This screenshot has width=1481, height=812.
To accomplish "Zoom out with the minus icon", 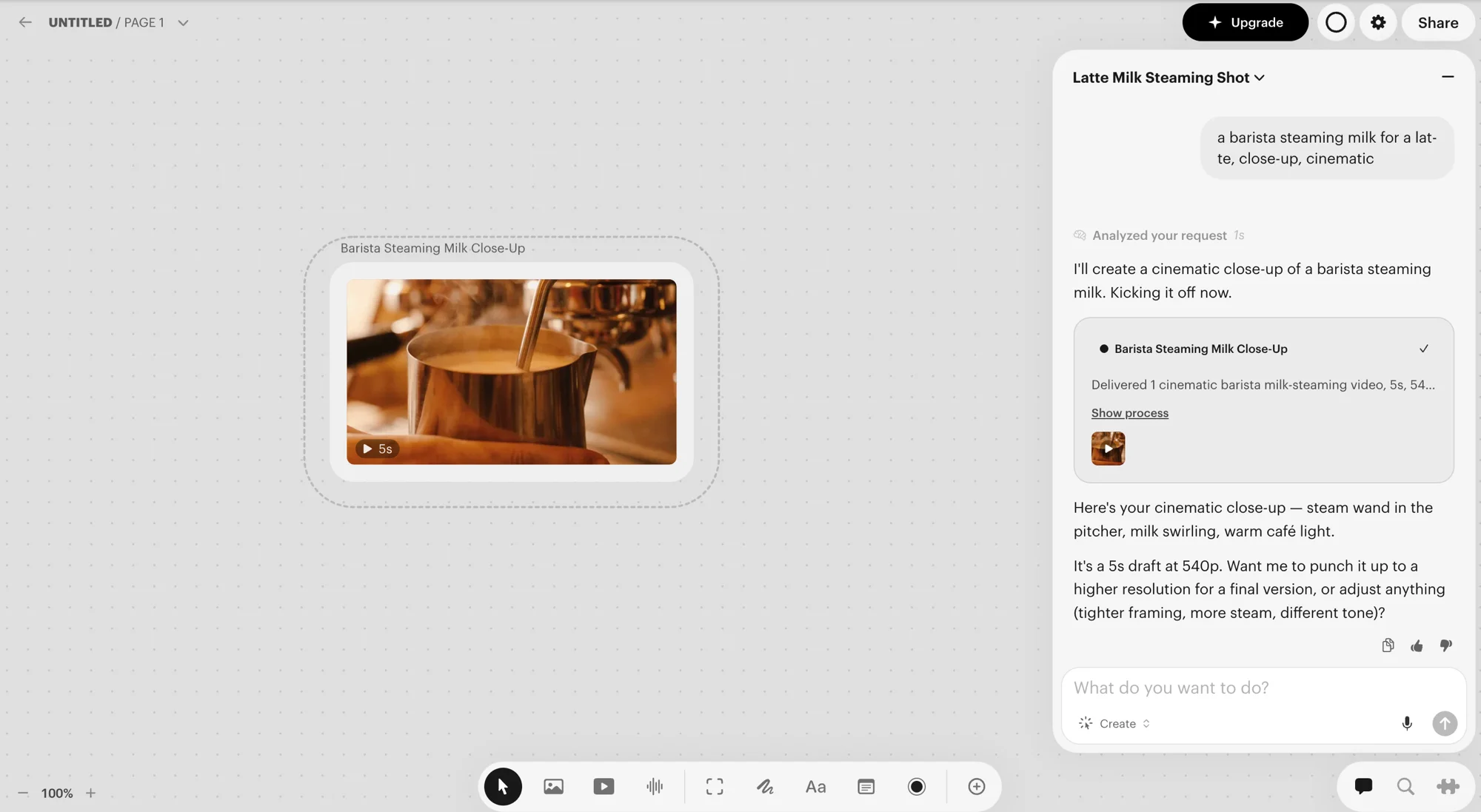I will click(x=23, y=793).
